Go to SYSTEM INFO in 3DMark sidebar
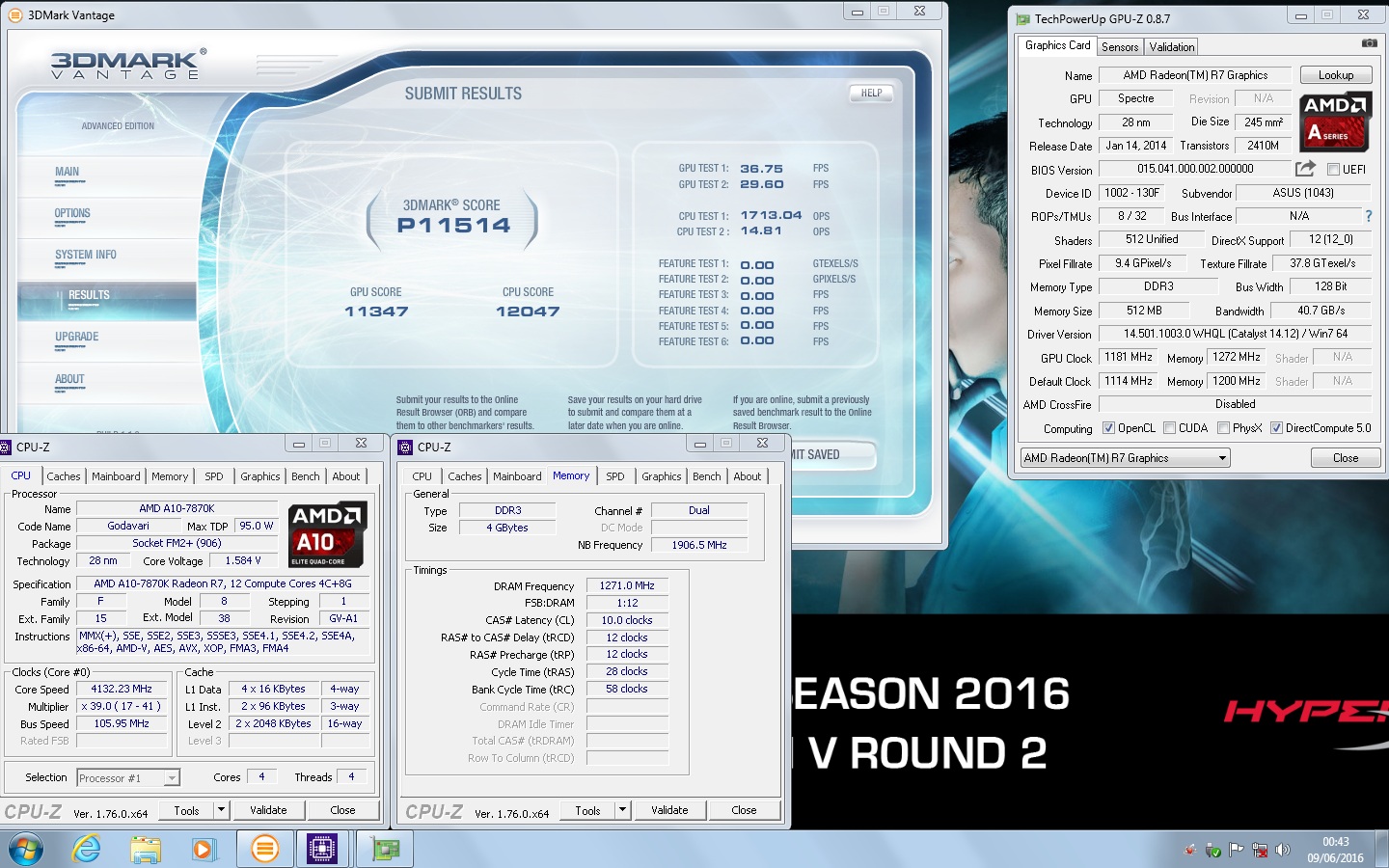Image resolution: width=1389 pixels, height=868 pixels. coord(86,255)
